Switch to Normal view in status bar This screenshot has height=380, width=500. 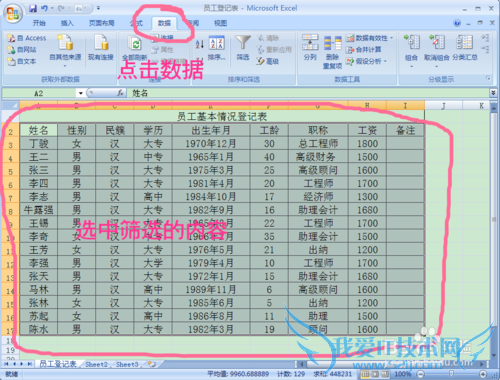[365, 374]
